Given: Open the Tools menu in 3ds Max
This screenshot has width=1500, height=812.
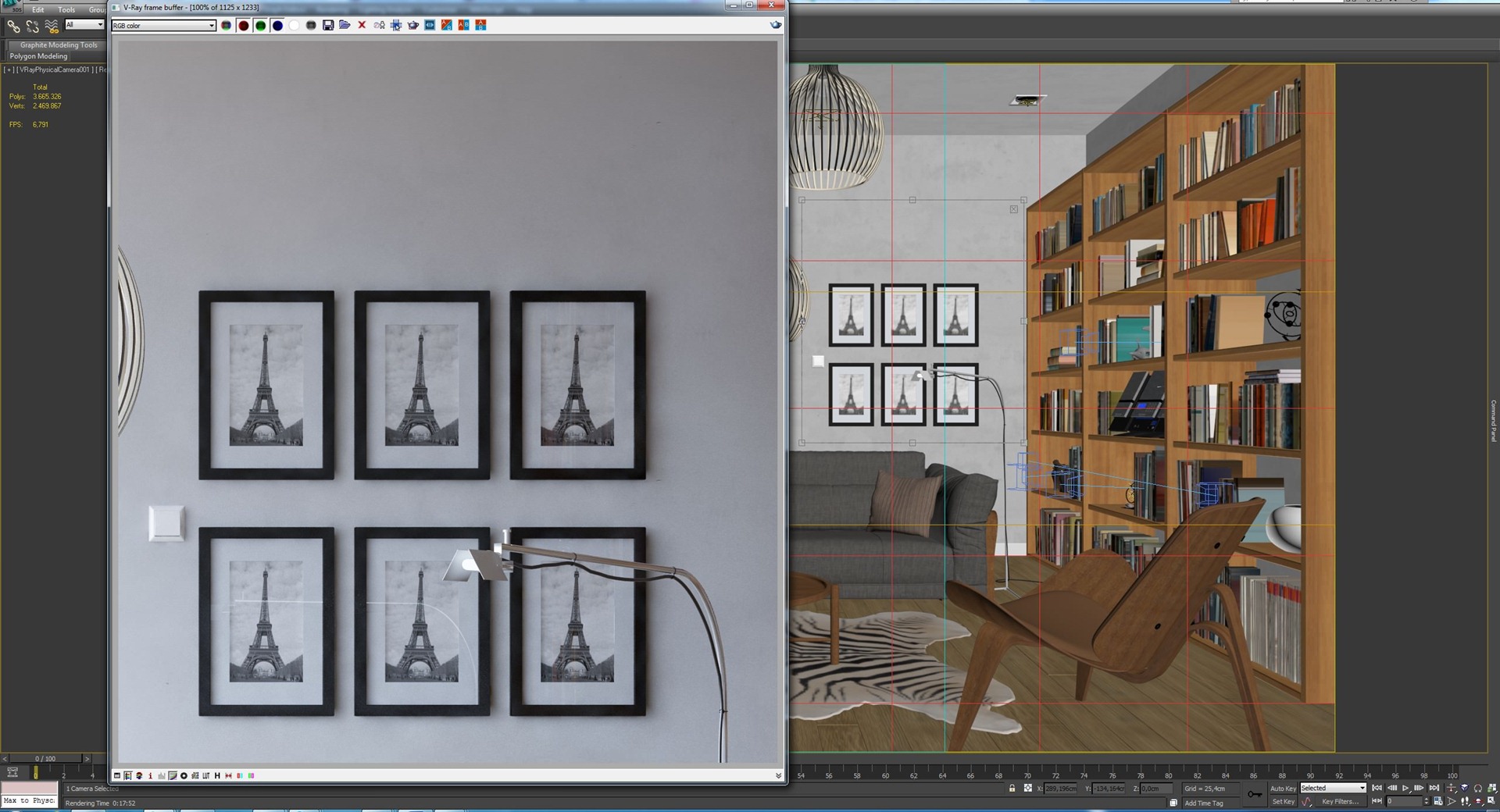Looking at the screenshot, I should 66,9.
